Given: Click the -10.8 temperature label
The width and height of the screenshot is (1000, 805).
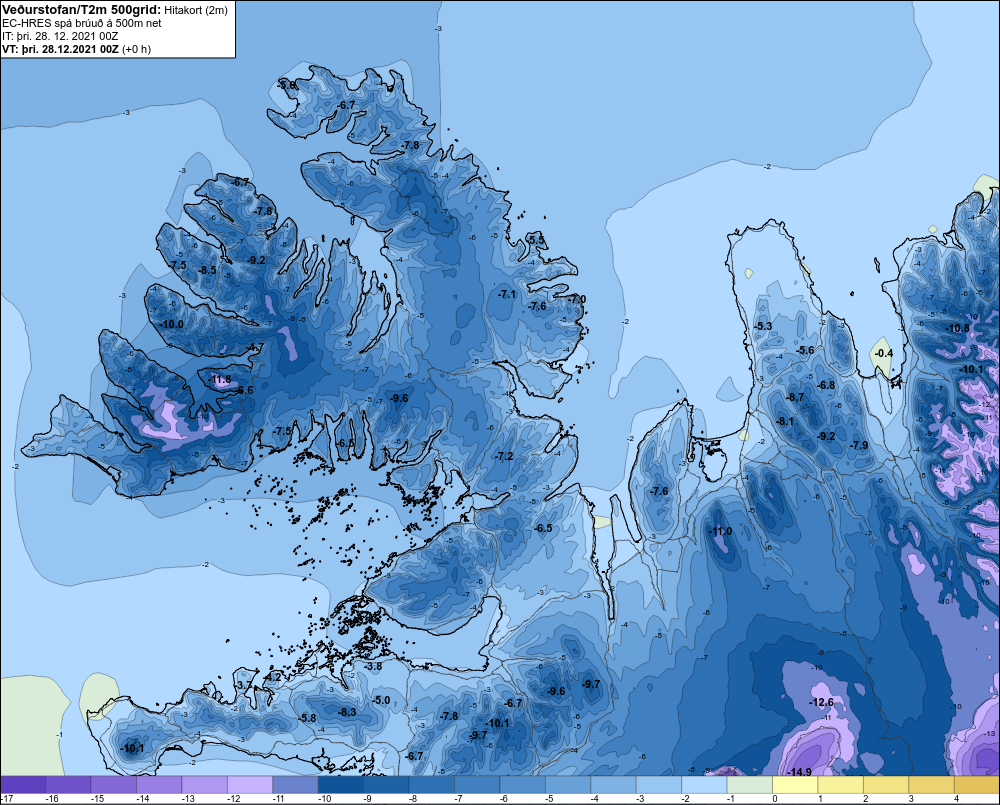Looking at the screenshot, I should tap(958, 329).
